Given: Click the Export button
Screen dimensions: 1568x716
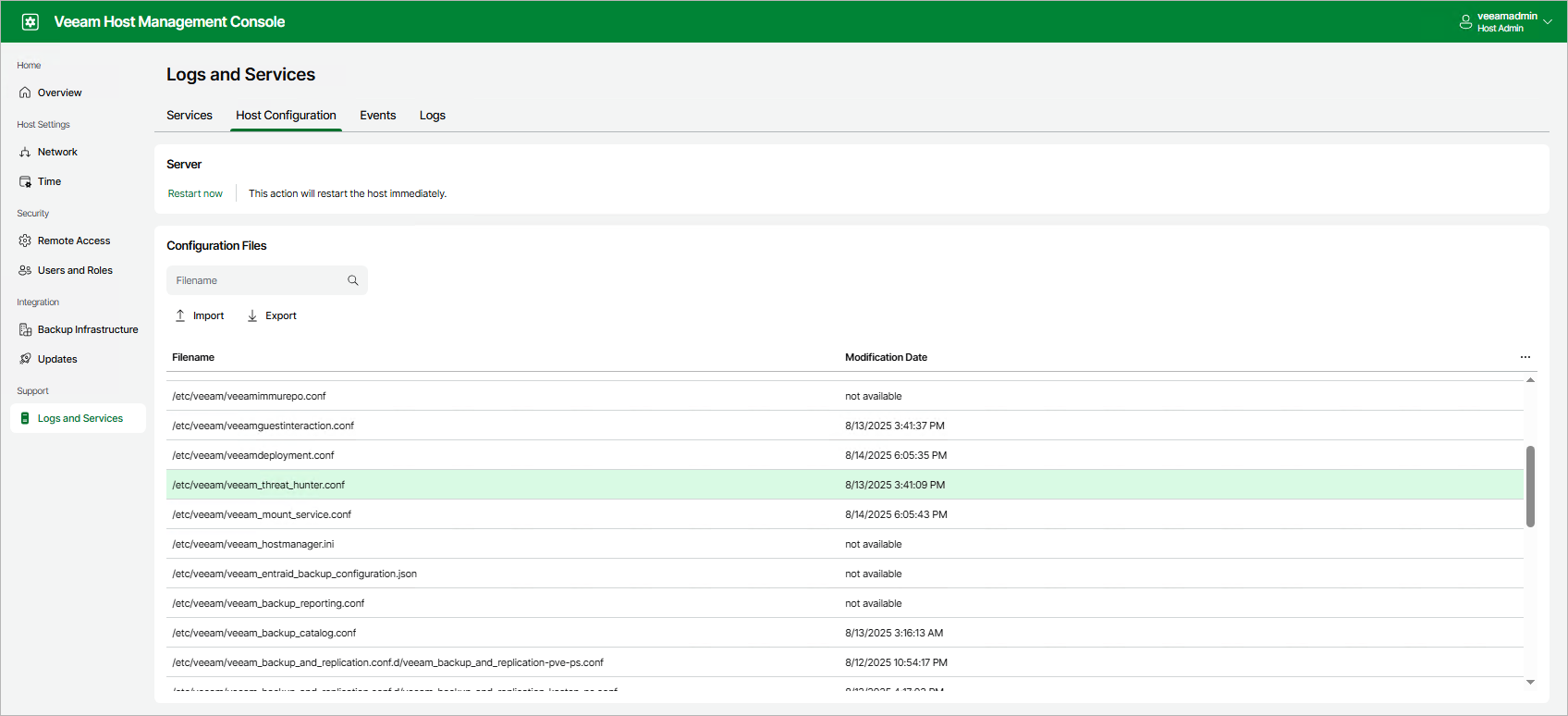Looking at the screenshot, I should (x=272, y=315).
